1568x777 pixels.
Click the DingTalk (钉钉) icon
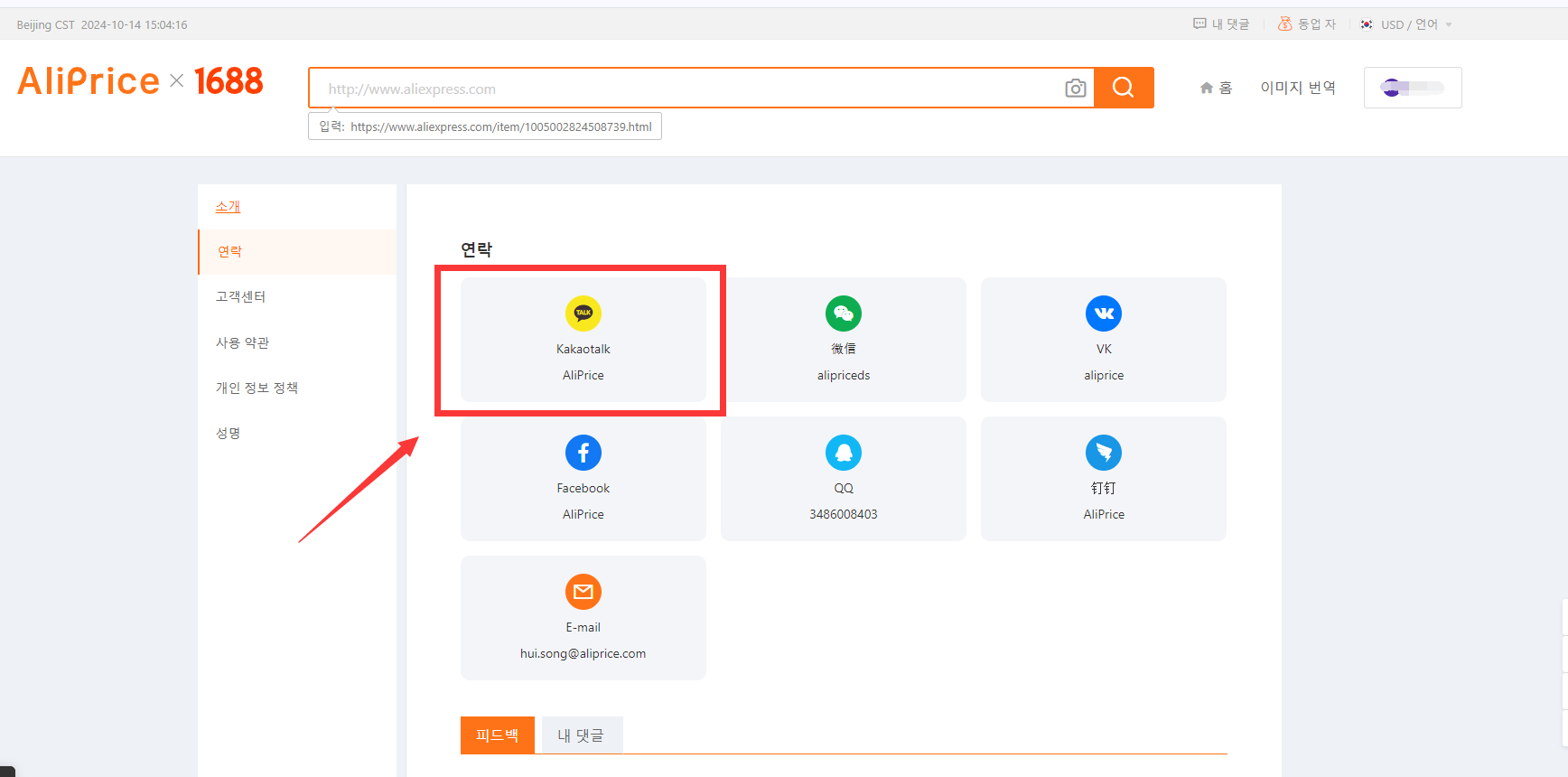point(1104,453)
